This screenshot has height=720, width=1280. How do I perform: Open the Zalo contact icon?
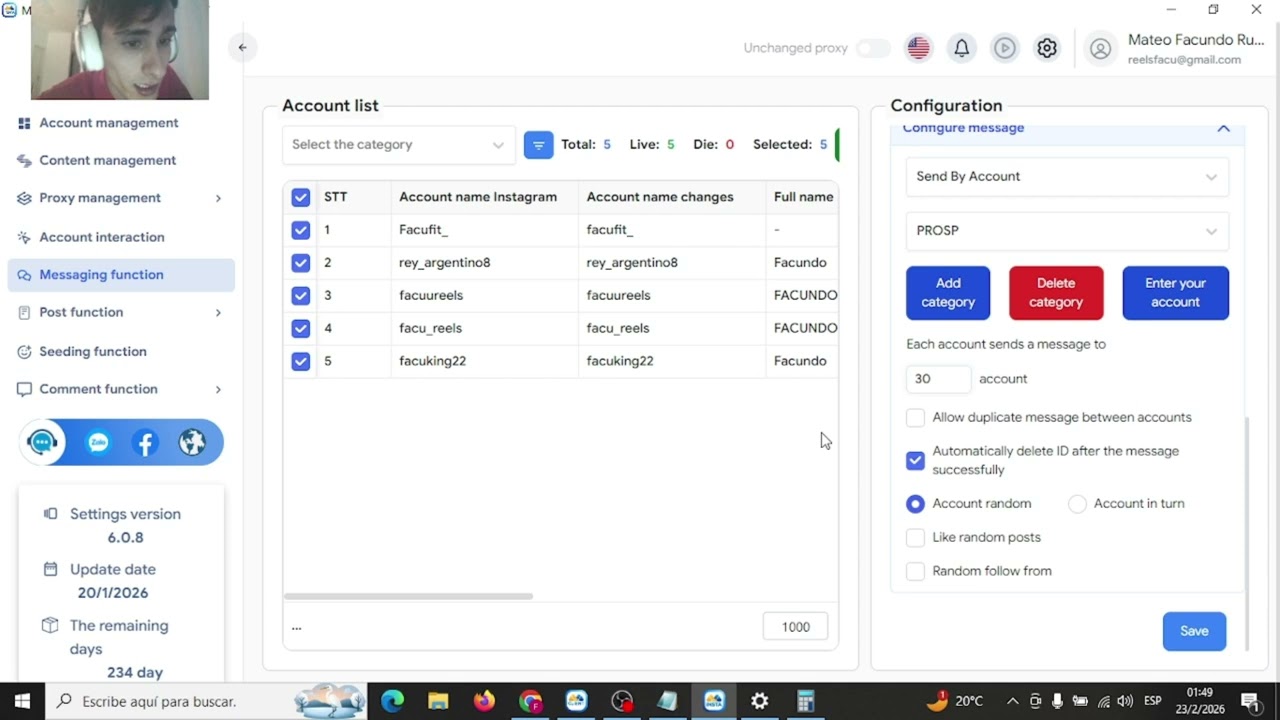tap(98, 442)
